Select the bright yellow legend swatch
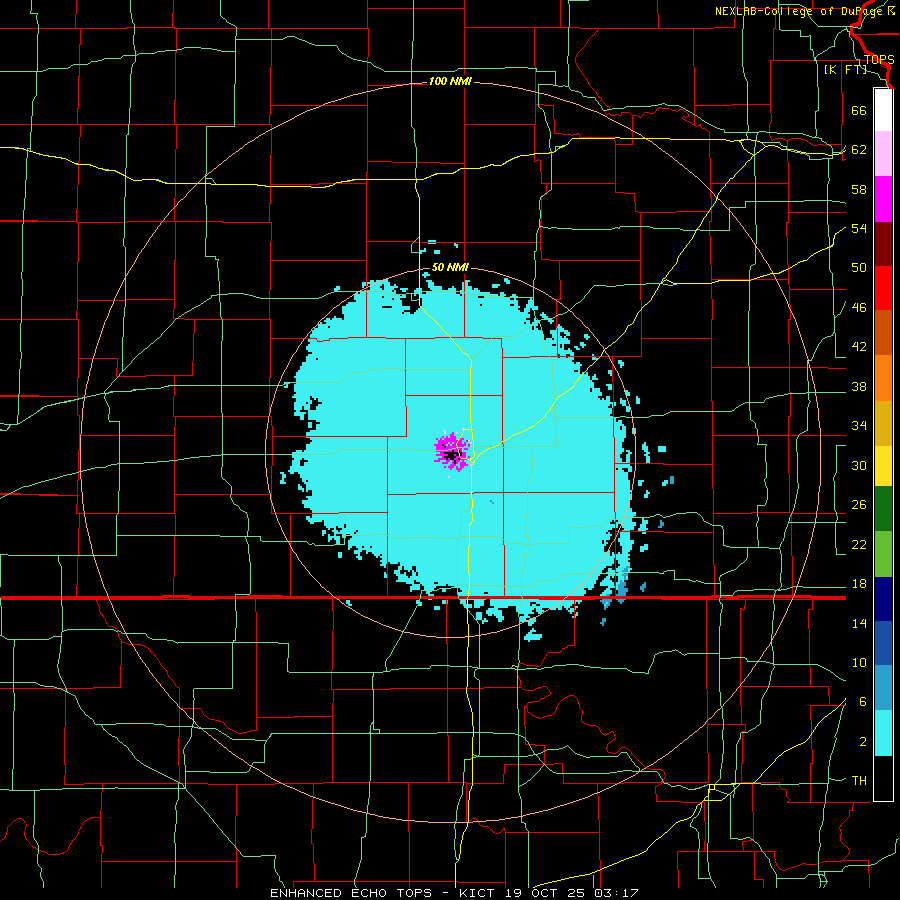 point(883,466)
